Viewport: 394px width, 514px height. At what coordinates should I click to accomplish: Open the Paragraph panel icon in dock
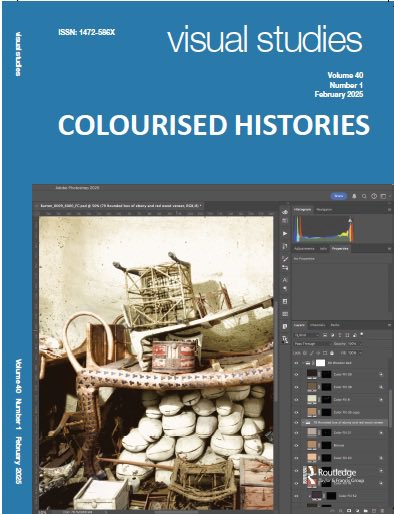pyautogui.click(x=285, y=289)
